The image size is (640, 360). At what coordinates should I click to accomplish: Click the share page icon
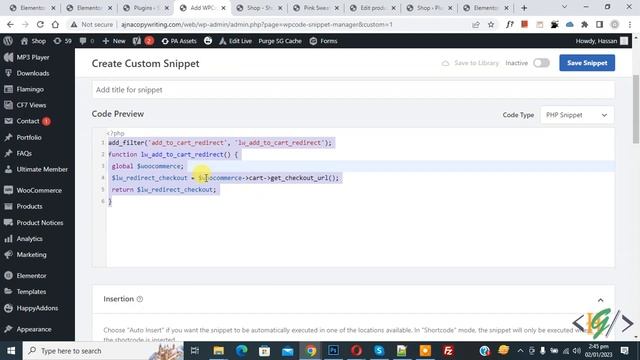[476, 24]
